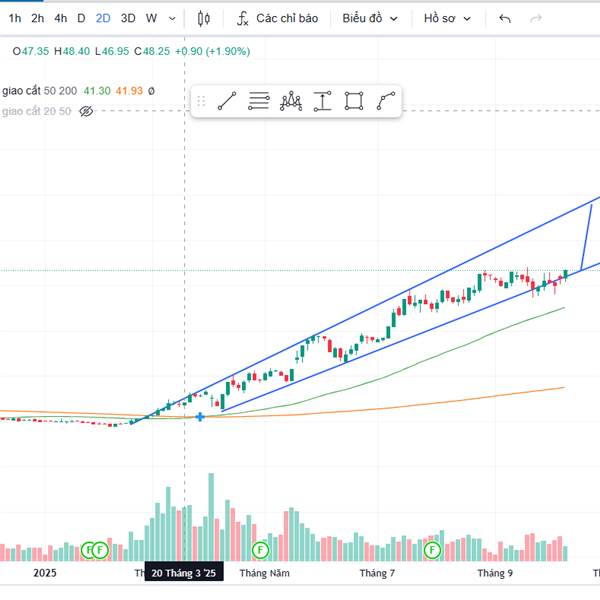
Task: Select the rectangle shape tool
Action: tap(354, 101)
